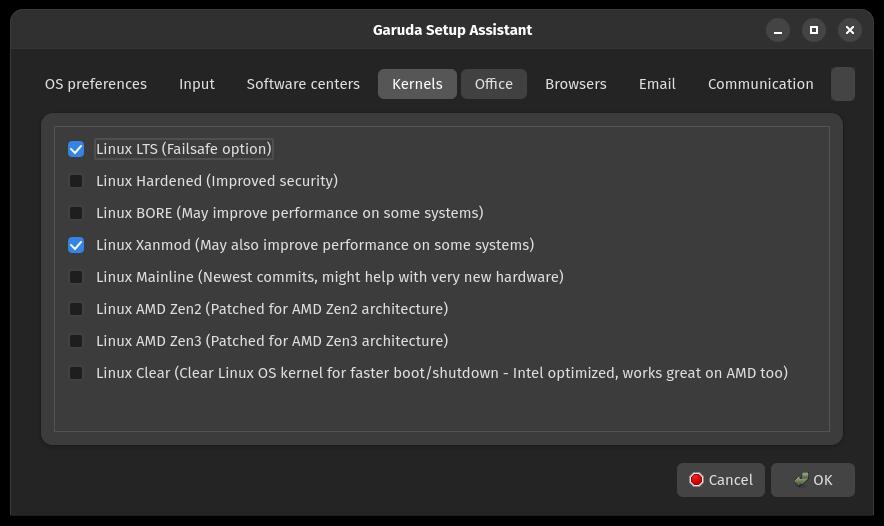Confirm selections with the OK button
884x526 pixels.
pos(813,480)
